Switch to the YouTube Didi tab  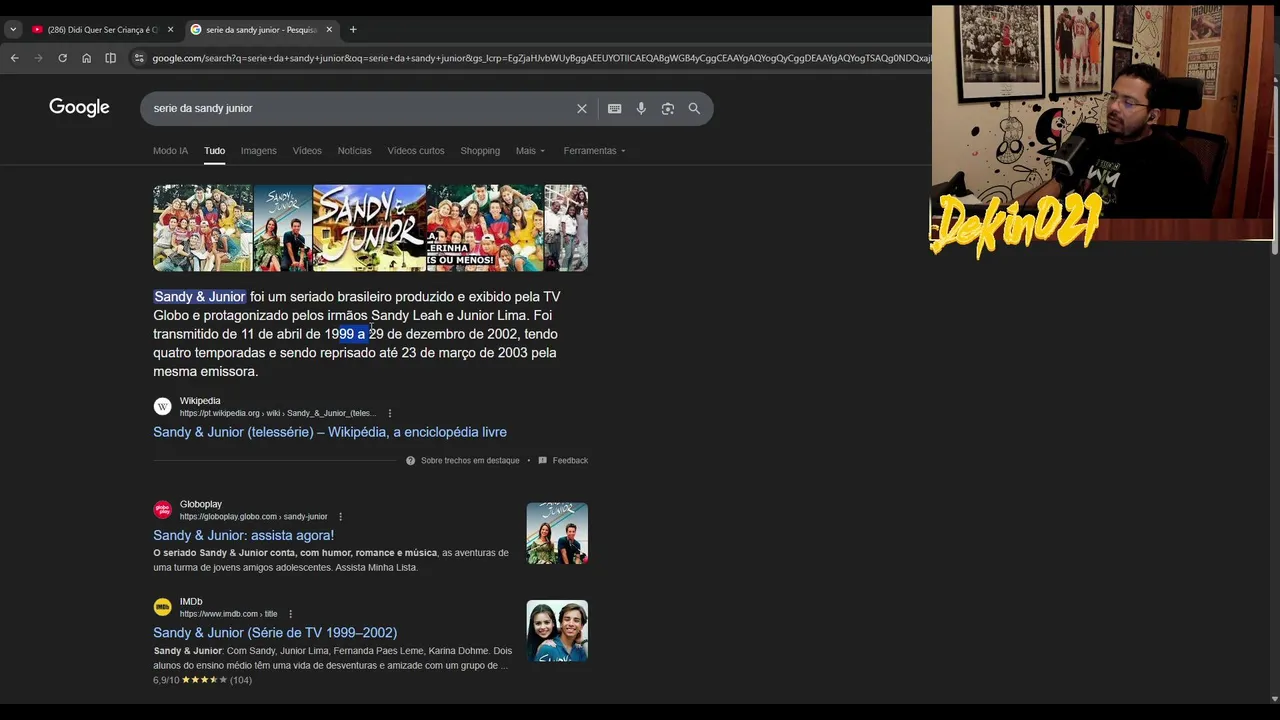(x=102, y=30)
